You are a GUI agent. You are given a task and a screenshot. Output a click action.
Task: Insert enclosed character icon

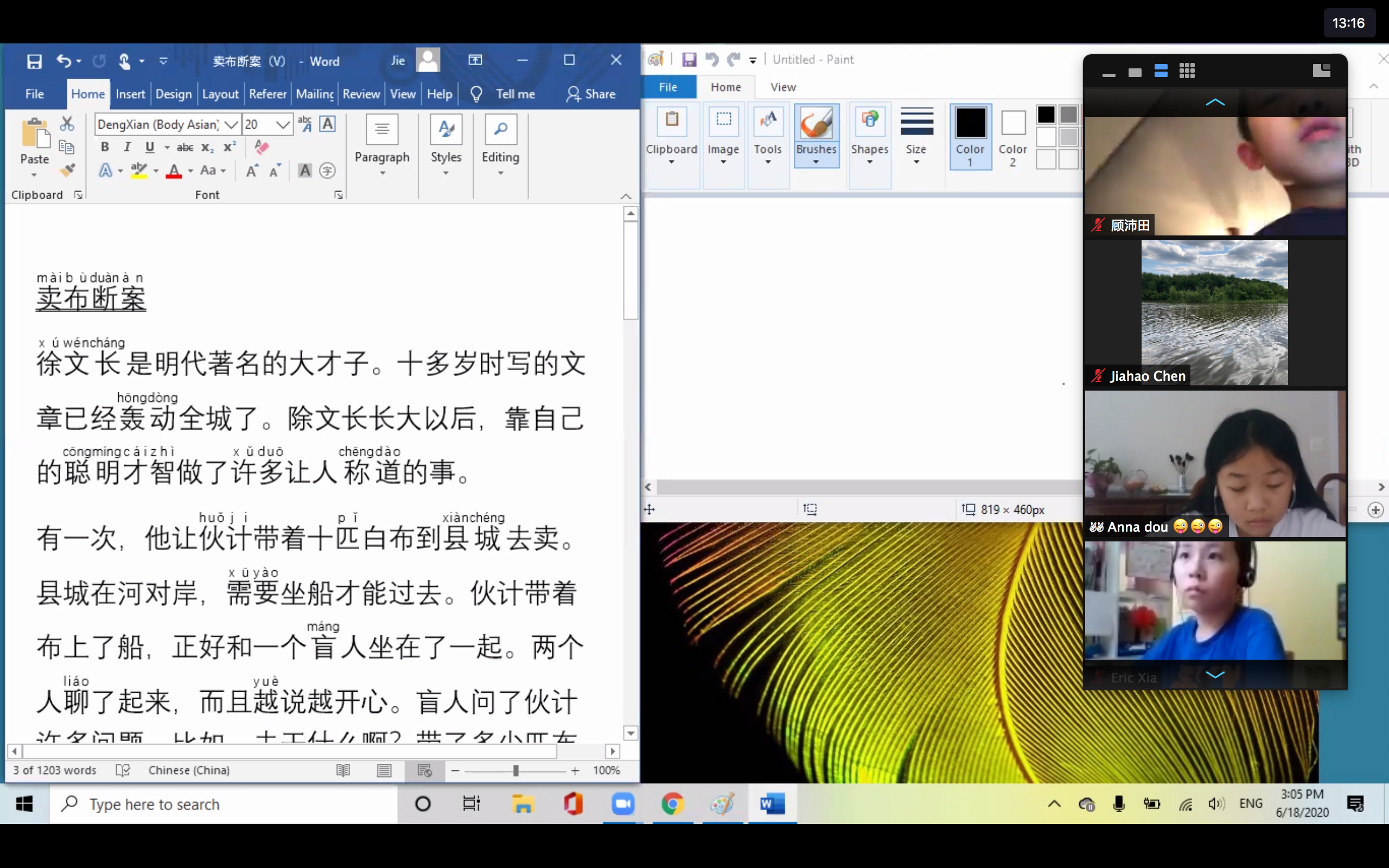tap(328, 170)
